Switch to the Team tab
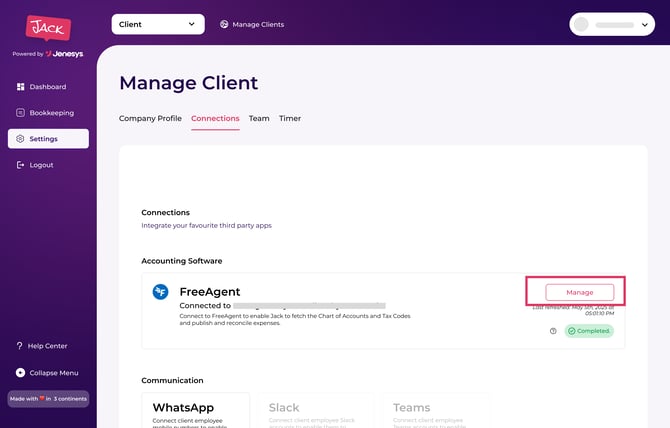 [259, 118]
